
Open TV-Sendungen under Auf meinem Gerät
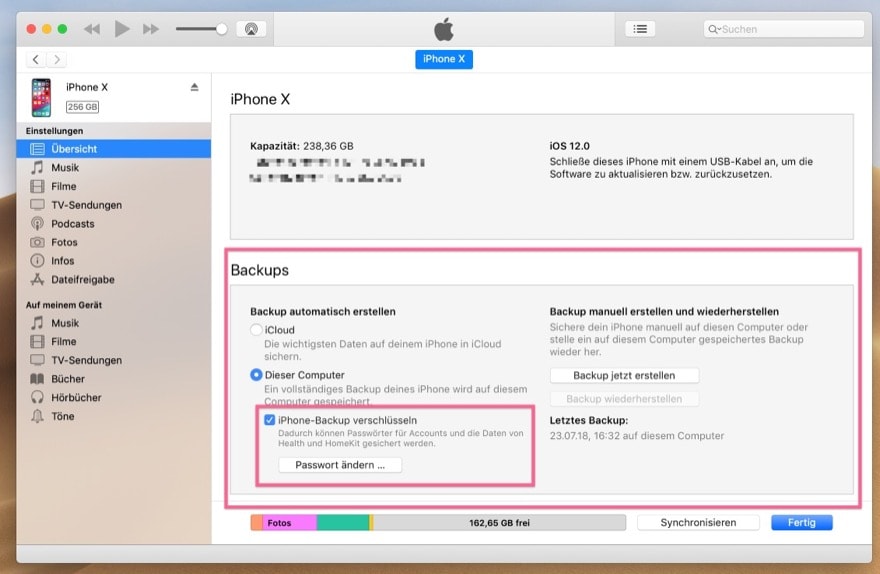(x=114, y=360)
